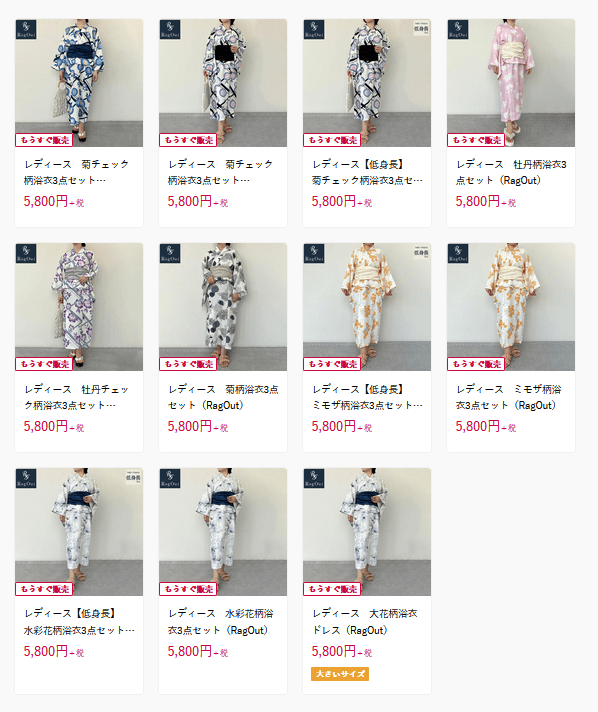Click もうすぐ販売 badge on gray chrysanthemum yukata
The image size is (598, 712).
pyautogui.click(x=188, y=364)
